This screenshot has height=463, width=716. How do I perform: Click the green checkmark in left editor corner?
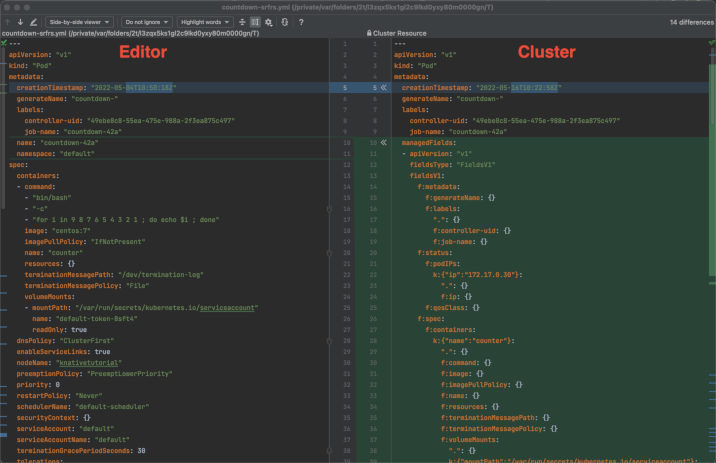coord(4,42)
